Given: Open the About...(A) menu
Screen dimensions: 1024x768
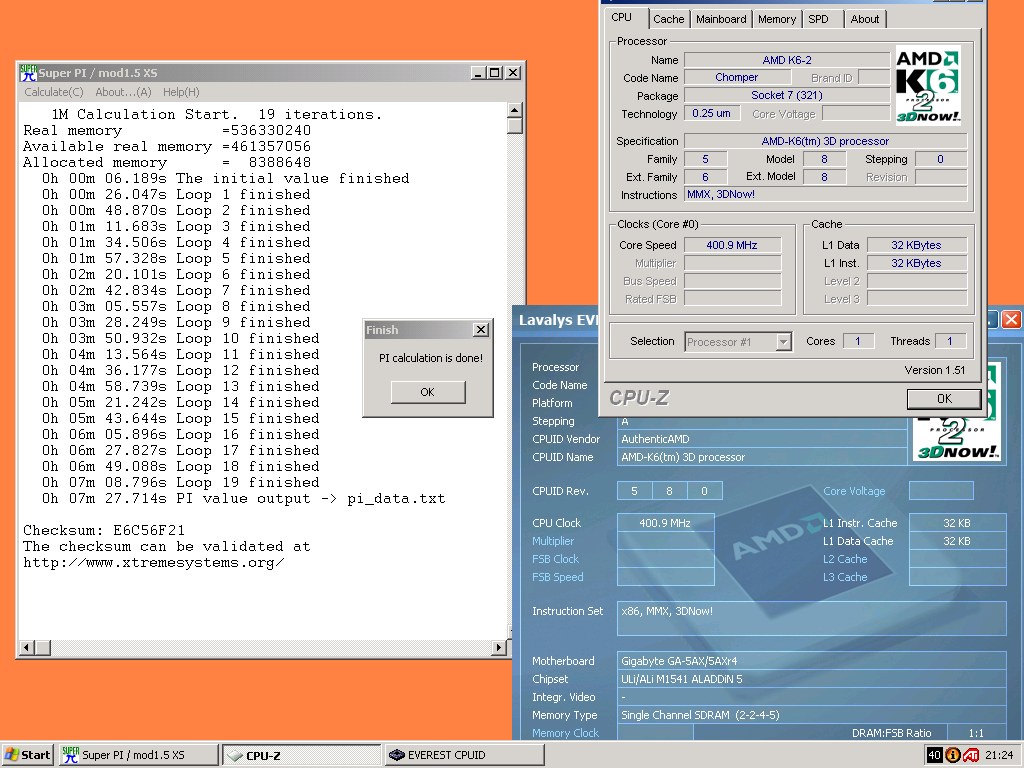Looking at the screenshot, I should [123, 92].
